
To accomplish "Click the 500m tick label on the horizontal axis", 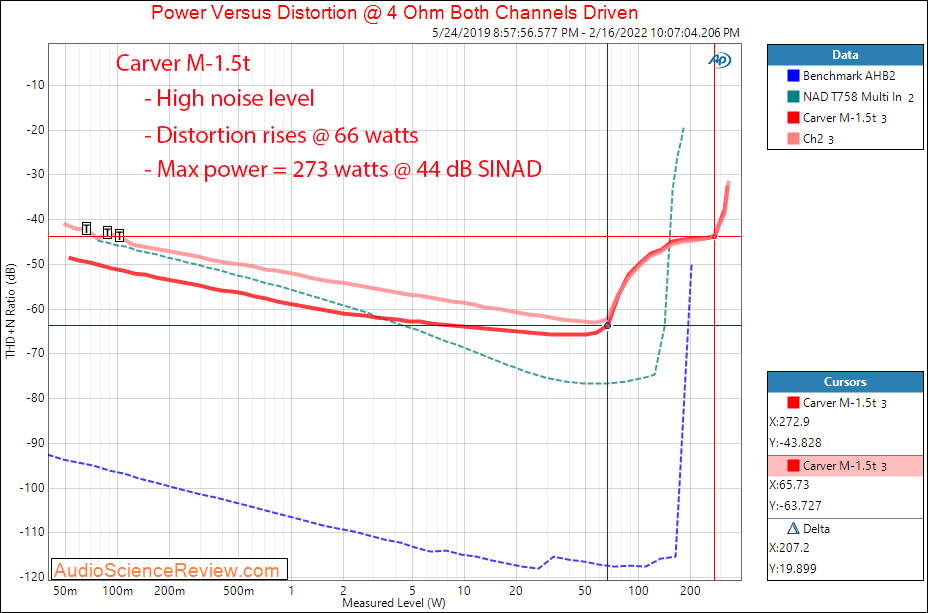I will (x=238, y=591).
